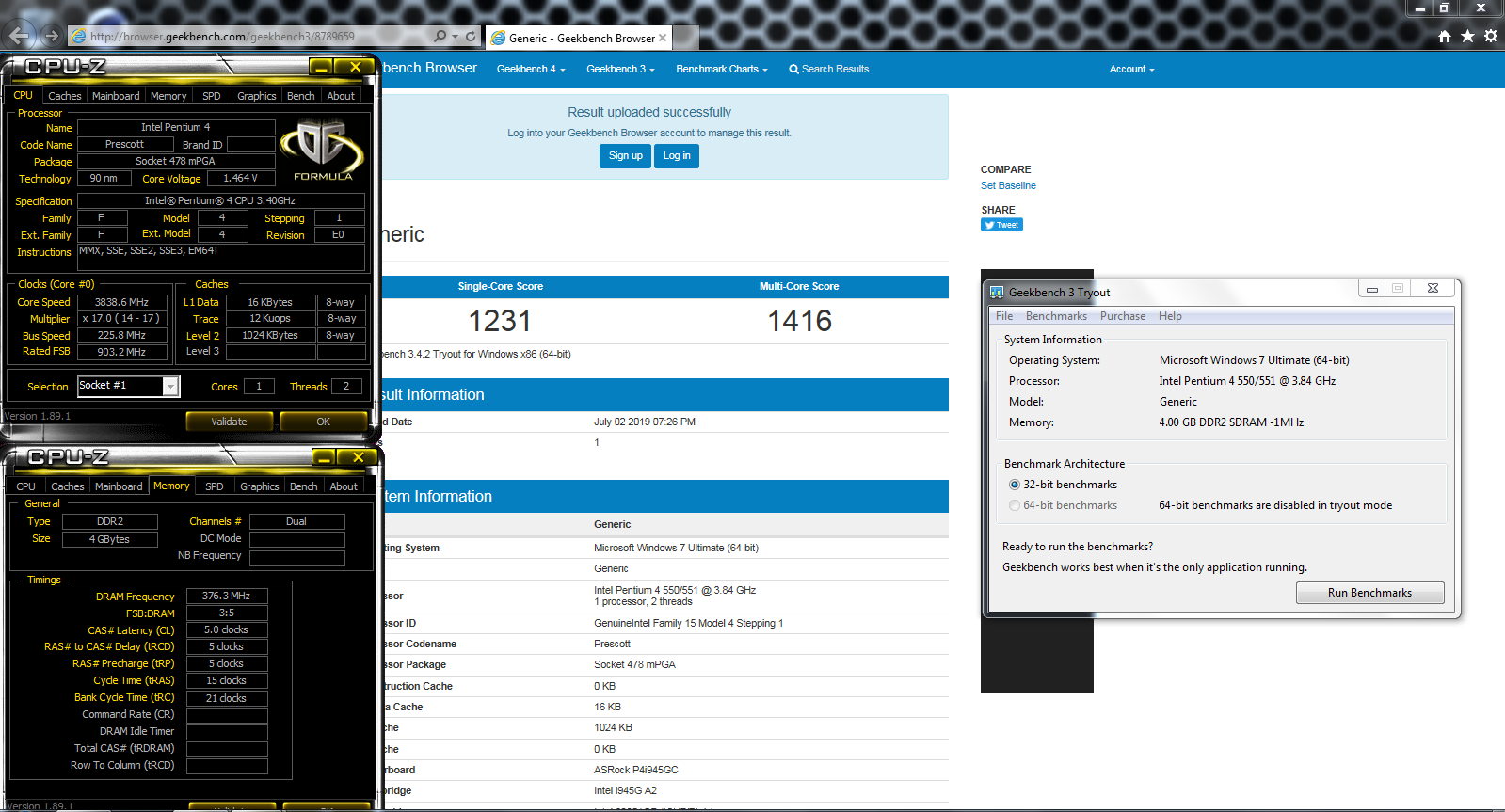1505x812 pixels.
Task: Click the Core Voltage value 1.464 V
Action: pyautogui.click(x=240, y=178)
